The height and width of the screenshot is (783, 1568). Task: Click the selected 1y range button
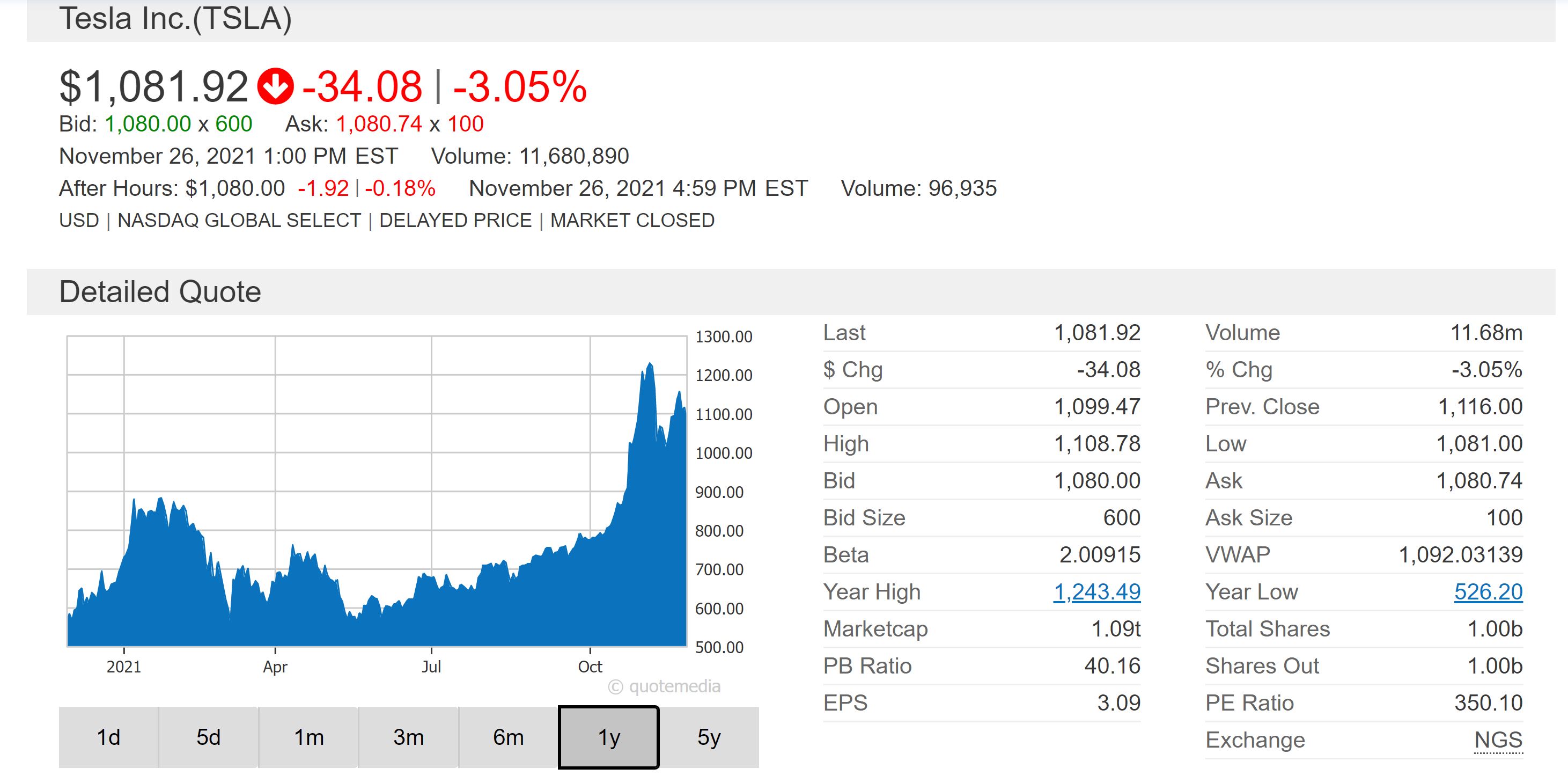click(x=609, y=737)
